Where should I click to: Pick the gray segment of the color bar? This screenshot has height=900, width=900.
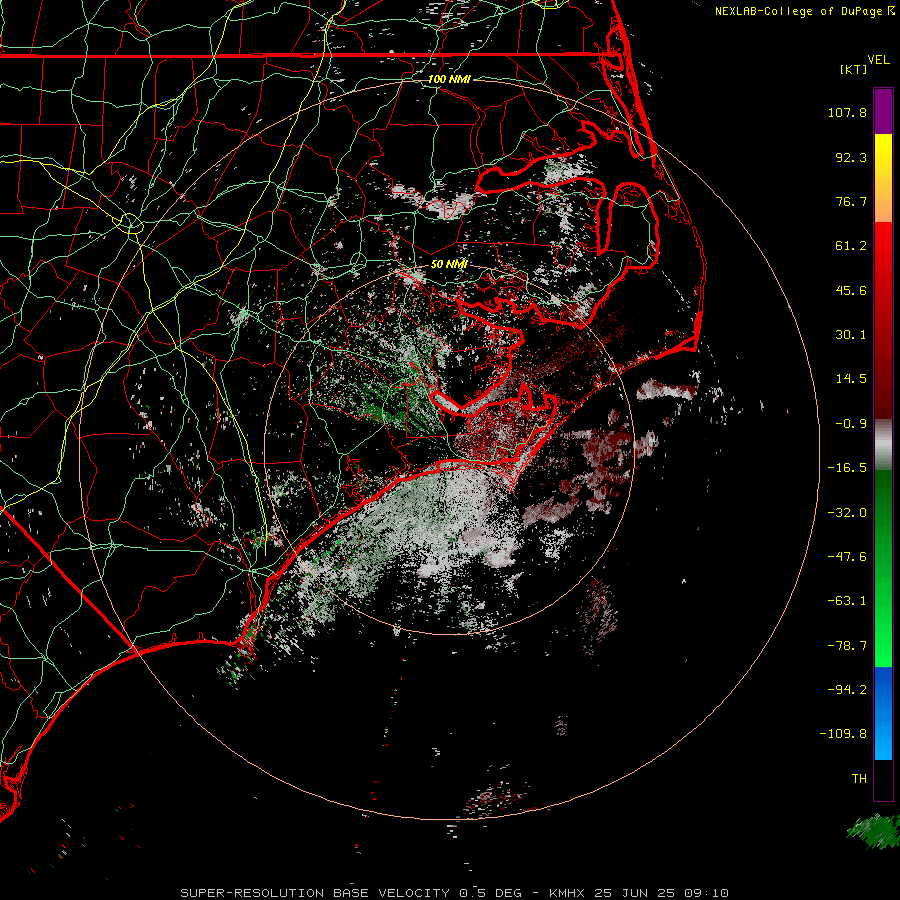883,445
